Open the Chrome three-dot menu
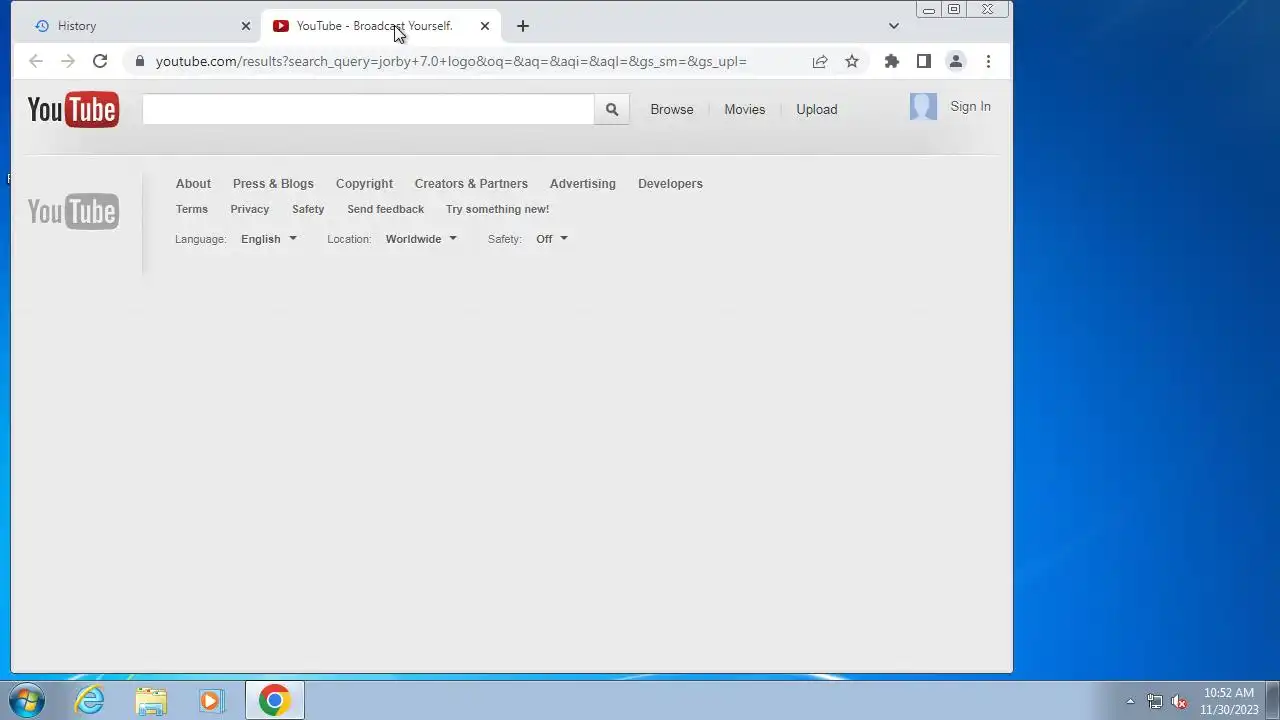The width and height of the screenshot is (1280, 720). (x=988, y=61)
